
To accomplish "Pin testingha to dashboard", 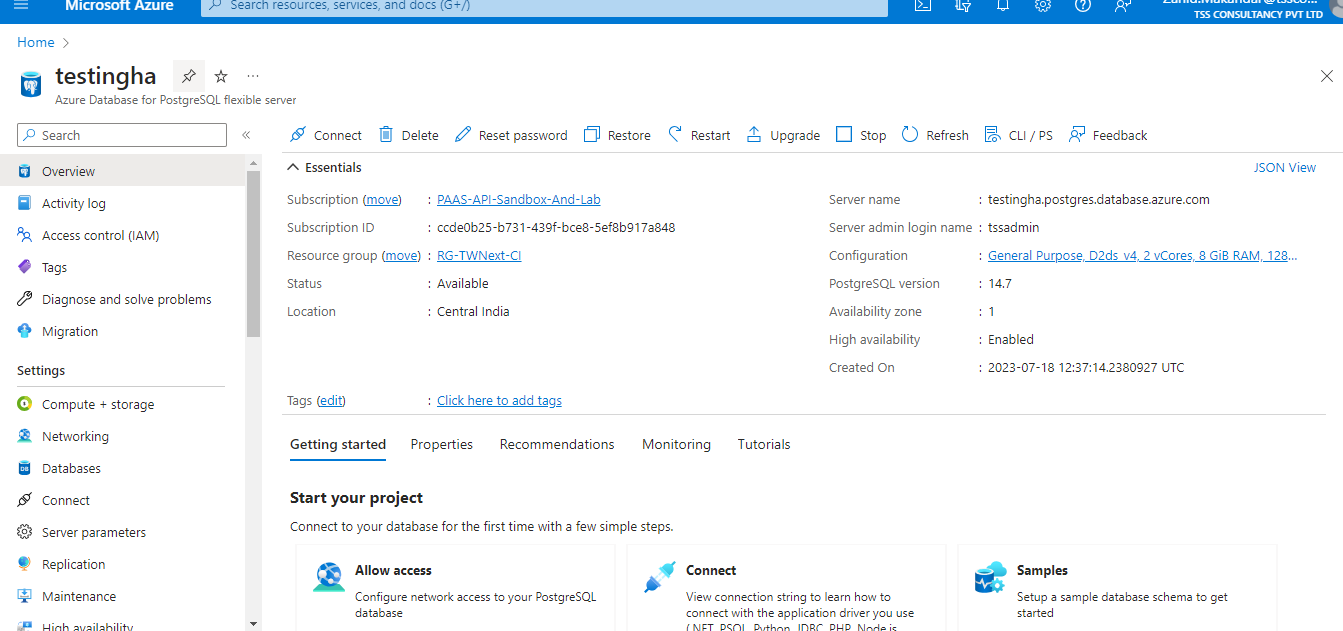I will point(188,76).
